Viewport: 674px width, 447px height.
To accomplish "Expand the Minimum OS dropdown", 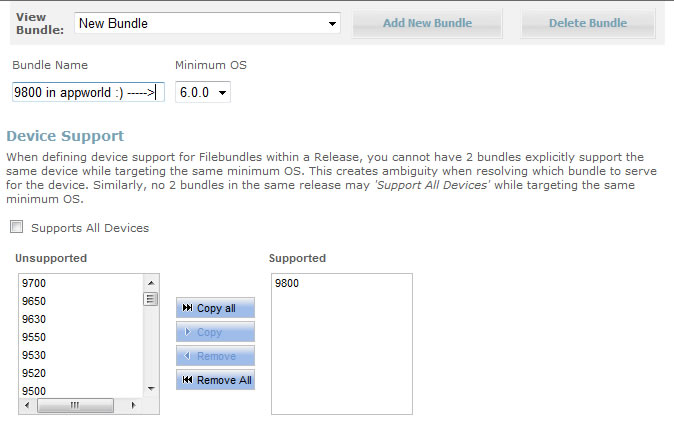I will 203,92.
